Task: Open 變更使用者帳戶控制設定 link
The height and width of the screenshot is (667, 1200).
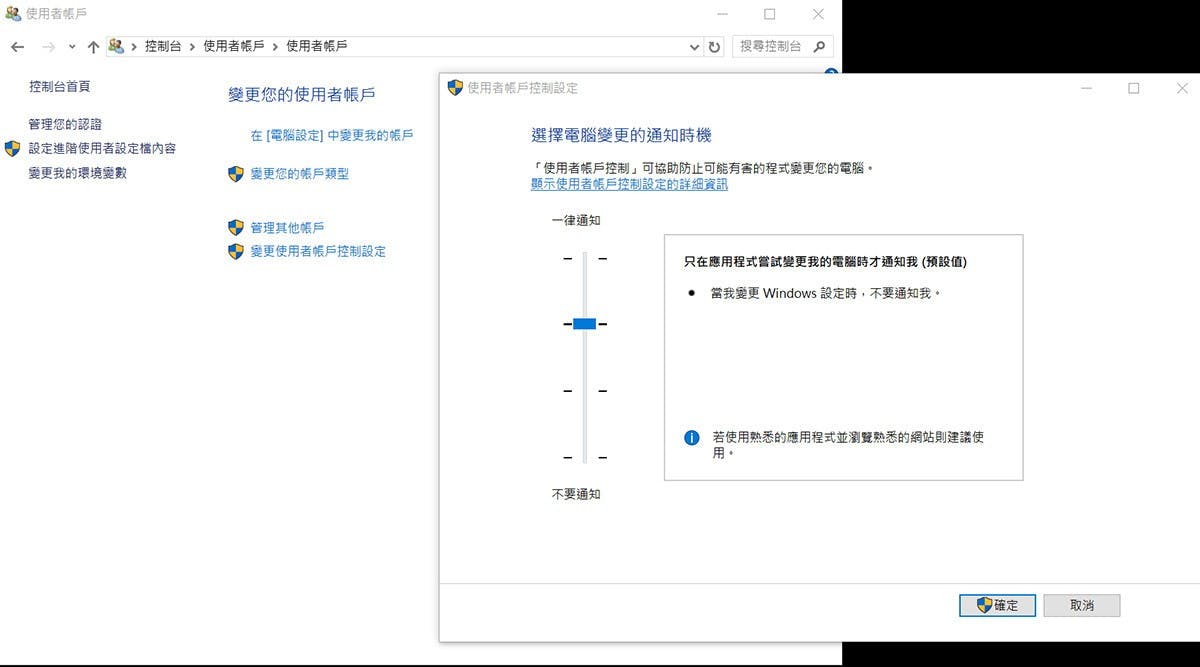Action: point(318,252)
